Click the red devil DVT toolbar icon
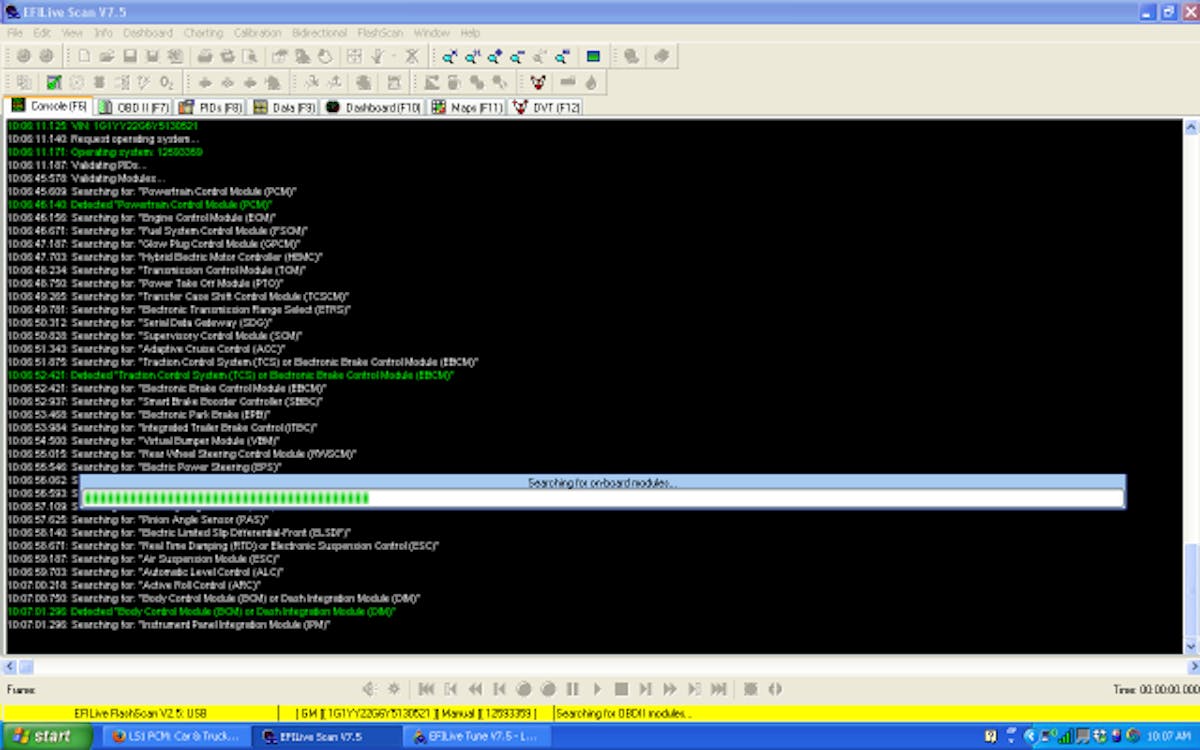1200x750 pixels. tap(538, 82)
